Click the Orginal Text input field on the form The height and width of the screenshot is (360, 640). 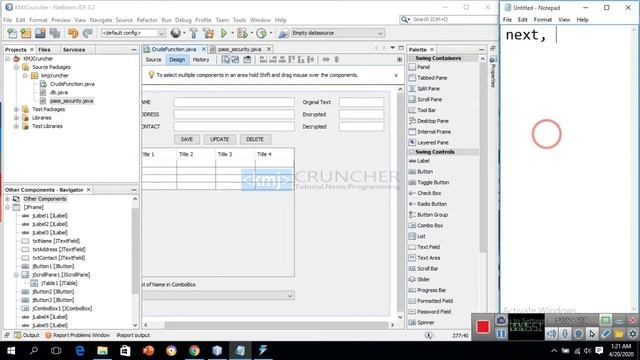click(x=362, y=102)
